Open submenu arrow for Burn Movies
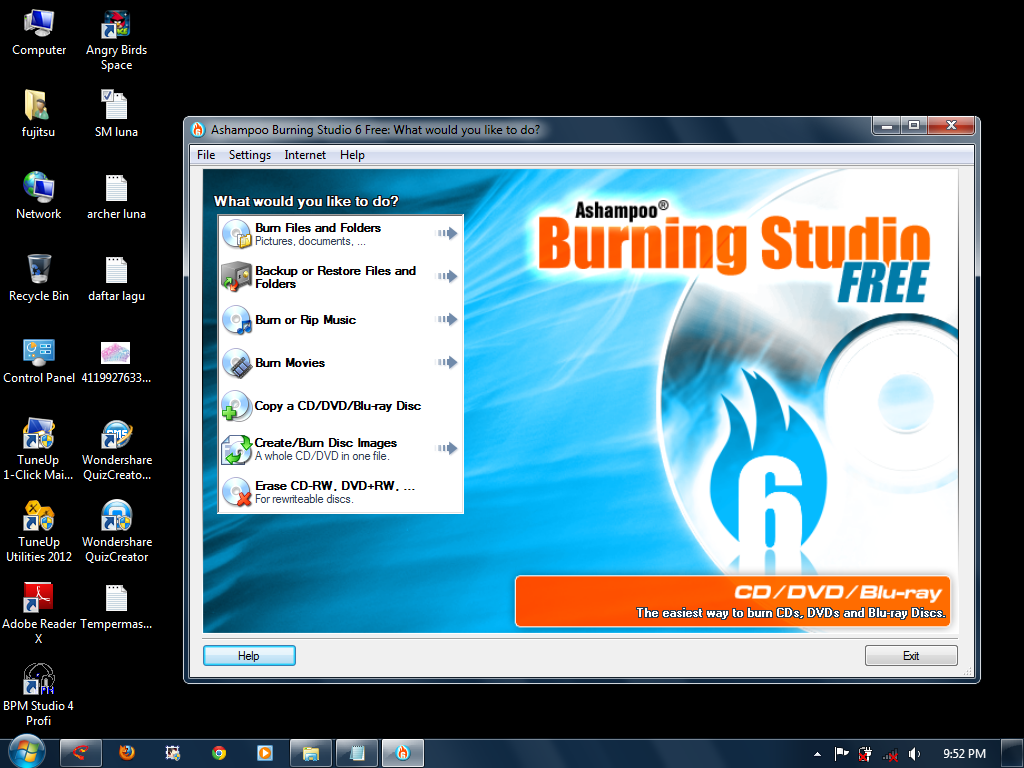 click(447, 362)
